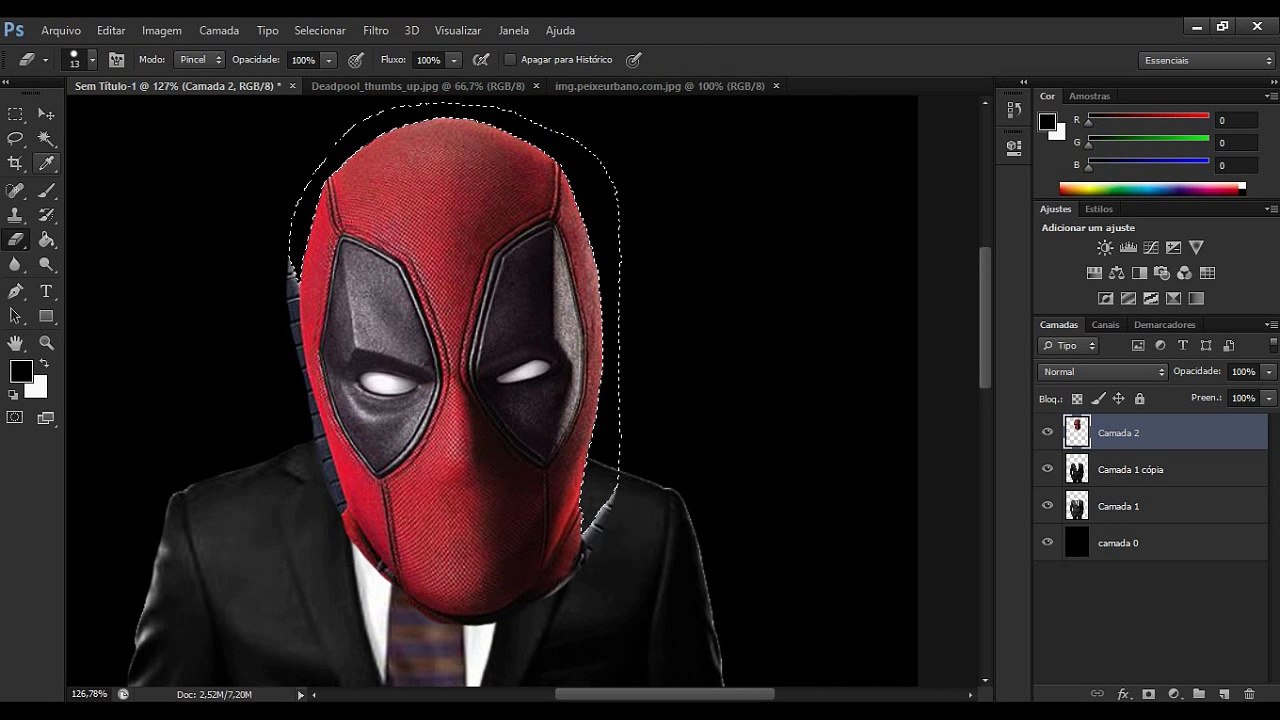This screenshot has width=1280, height=720.
Task: Select the Horizontal Type tool
Action: (x=46, y=291)
